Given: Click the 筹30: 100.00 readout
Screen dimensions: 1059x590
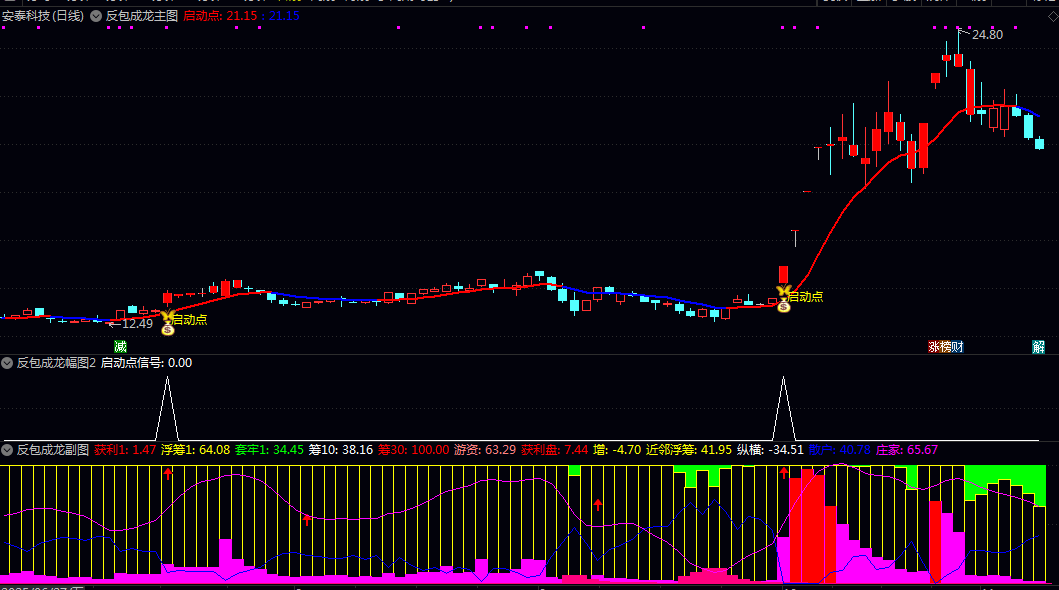Looking at the screenshot, I should (413, 450).
